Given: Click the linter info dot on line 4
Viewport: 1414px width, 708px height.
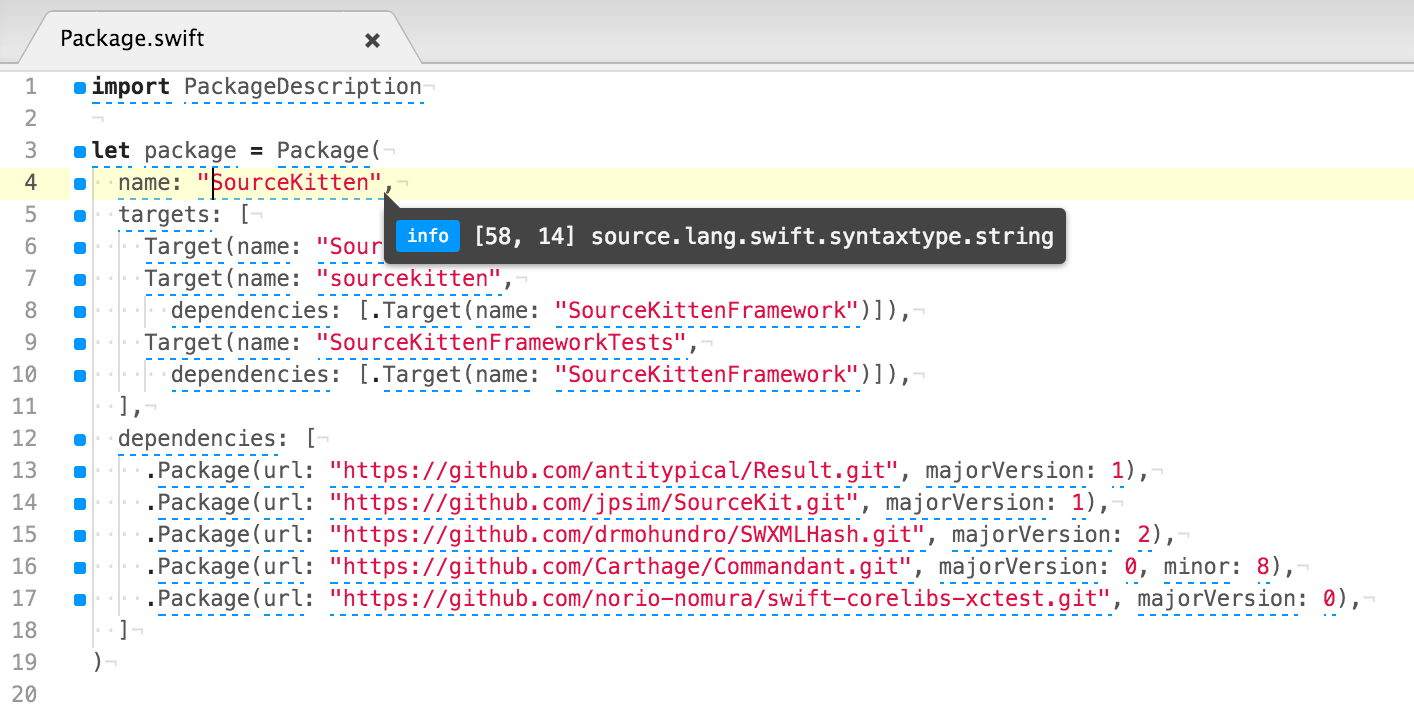Looking at the screenshot, I should click(x=79, y=184).
